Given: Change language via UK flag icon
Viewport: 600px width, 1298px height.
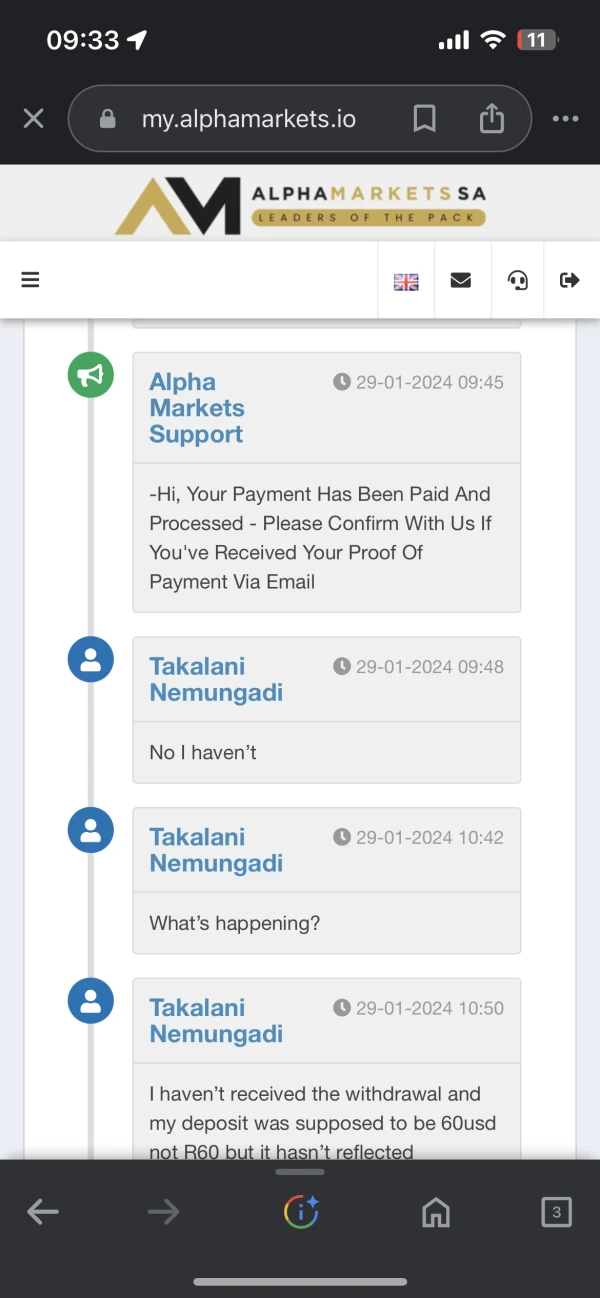Looking at the screenshot, I should [406, 281].
